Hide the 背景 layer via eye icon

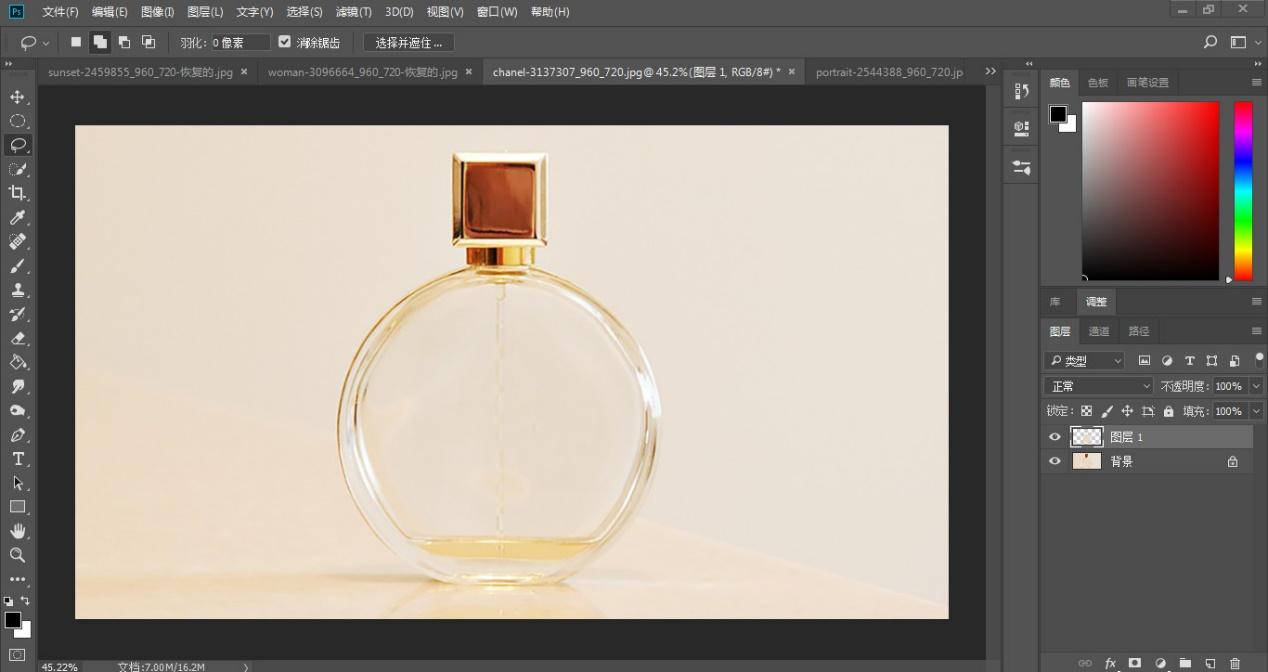pyautogui.click(x=1054, y=461)
